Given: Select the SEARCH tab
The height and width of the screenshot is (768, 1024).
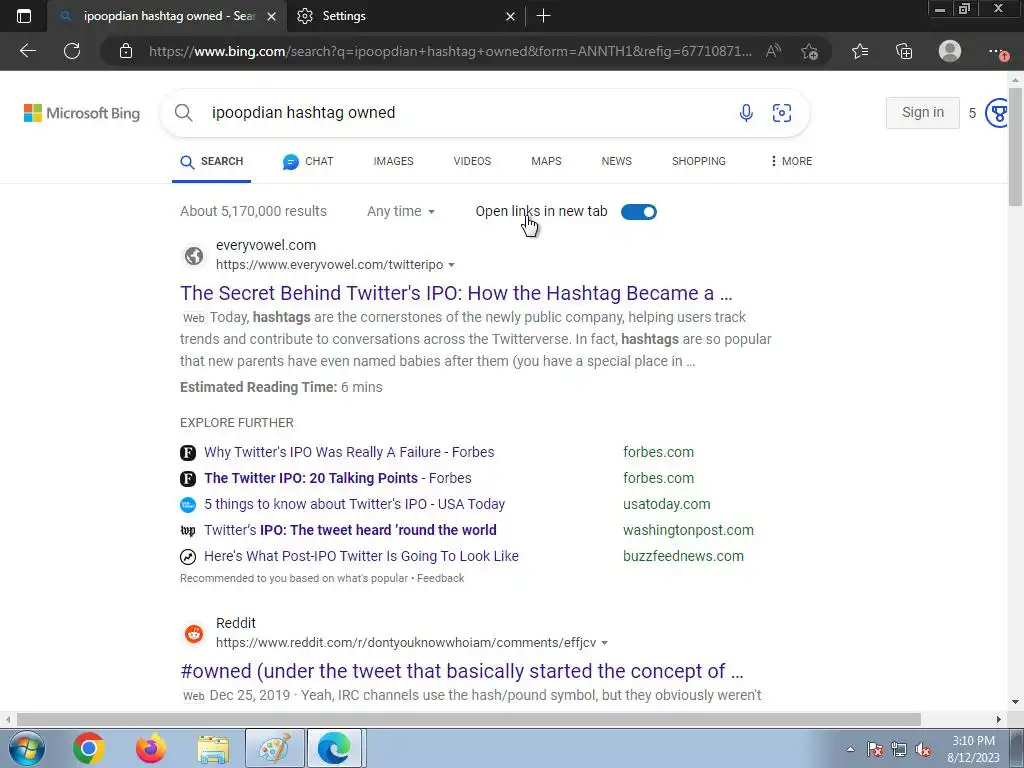Looking at the screenshot, I should pos(212,161).
